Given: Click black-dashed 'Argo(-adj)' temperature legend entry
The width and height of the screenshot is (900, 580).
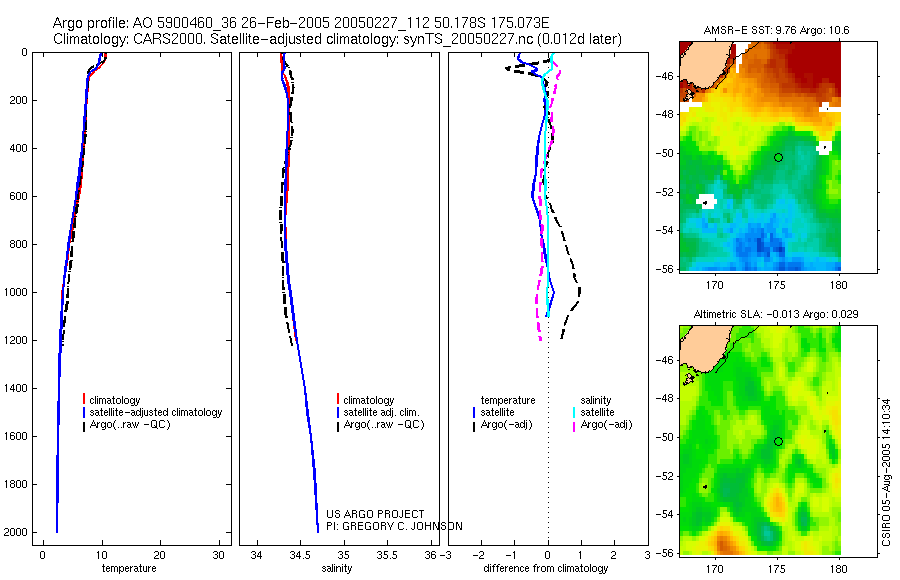Looking at the screenshot, I should tap(506, 425).
